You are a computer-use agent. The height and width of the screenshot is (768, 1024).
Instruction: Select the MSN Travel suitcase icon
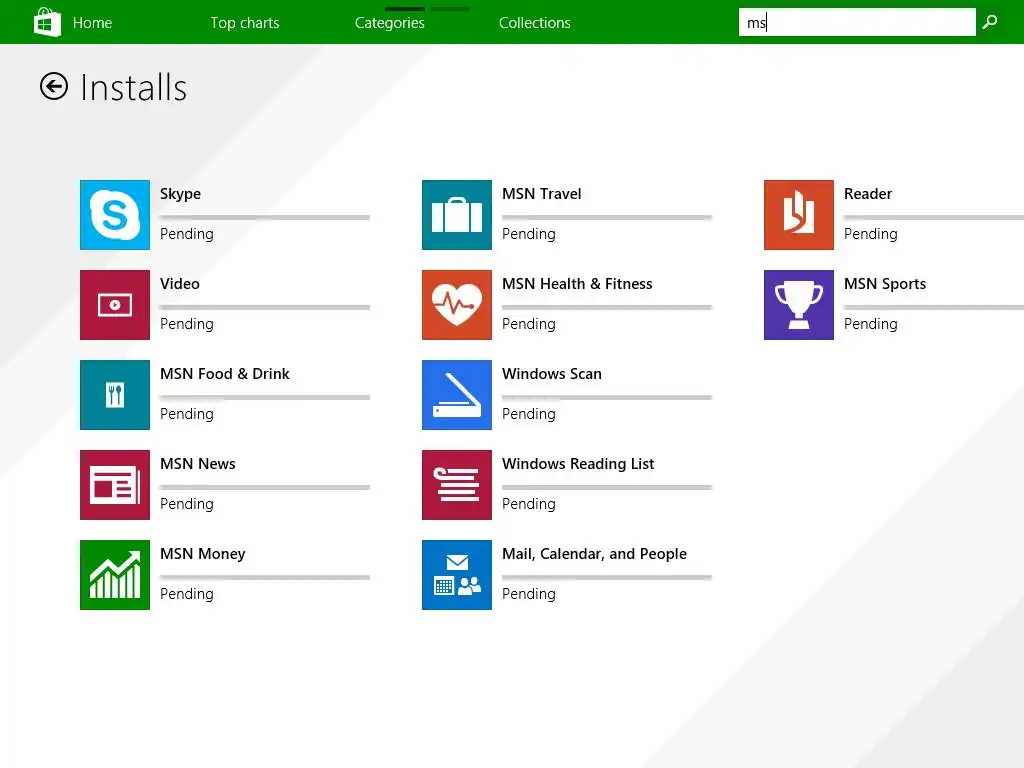tap(456, 215)
